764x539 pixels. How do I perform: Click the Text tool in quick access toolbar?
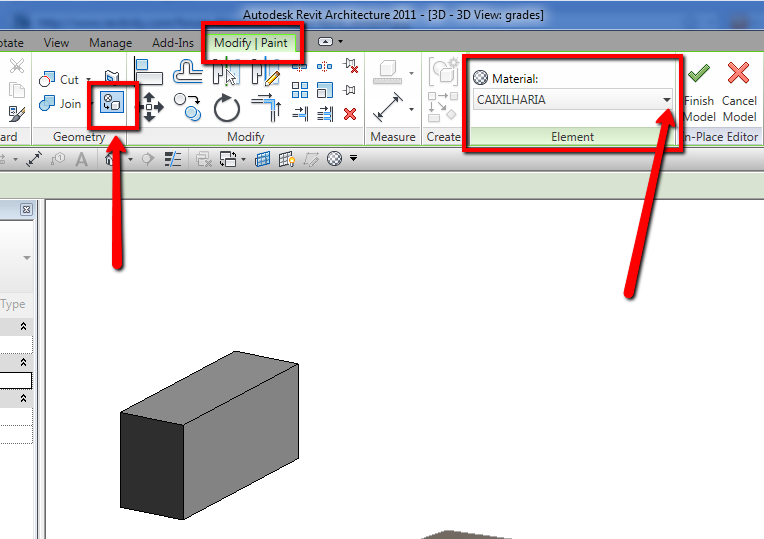click(x=82, y=159)
